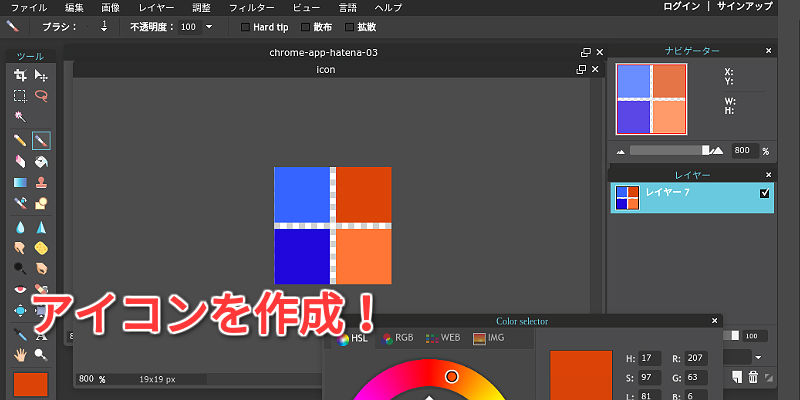The height and width of the screenshot is (400, 800).
Task: Switch to the HSL tab
Action: (353, 339)
